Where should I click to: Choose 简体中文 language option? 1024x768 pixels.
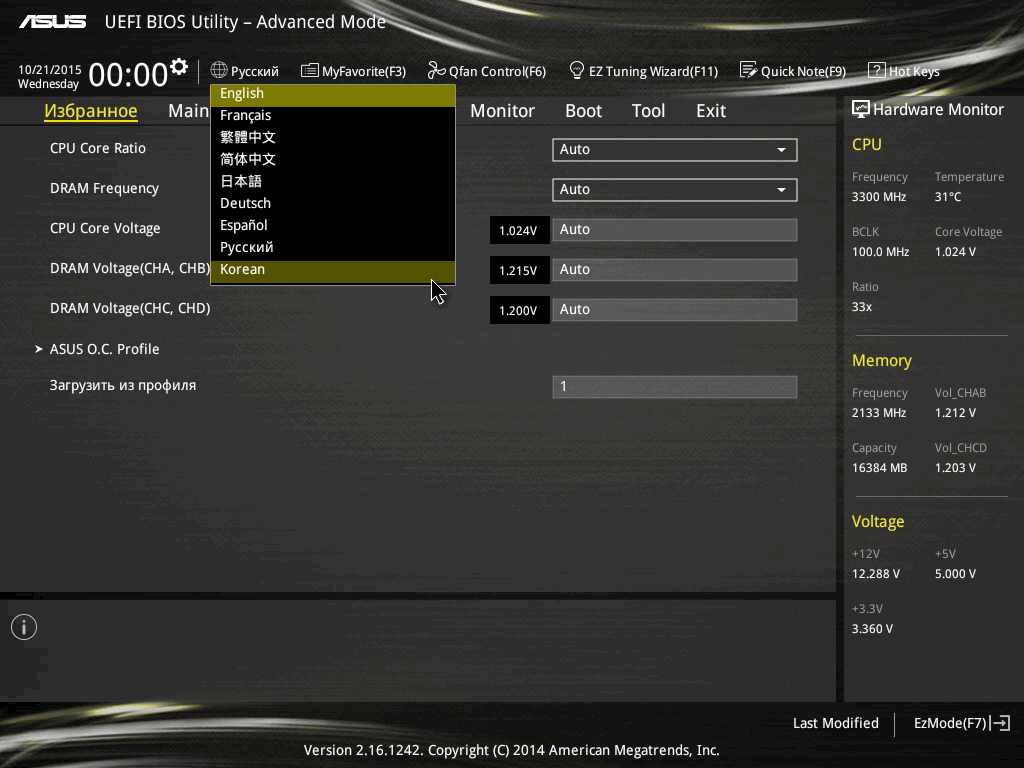coord(332,159)
